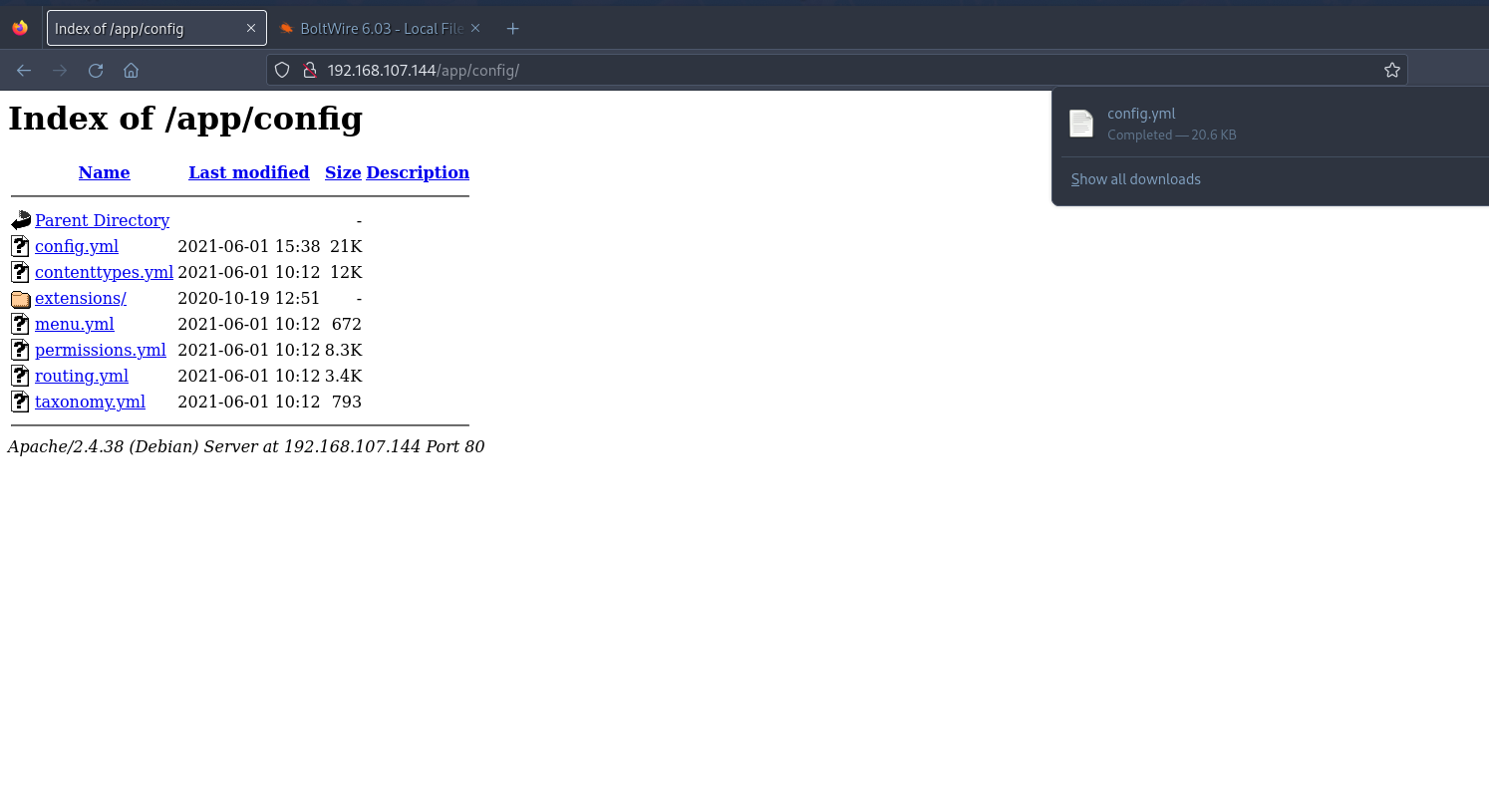Viewport: 1489px width, 812px height.
Task: Click the routing.yml file icon
Action: click(21, 376)
